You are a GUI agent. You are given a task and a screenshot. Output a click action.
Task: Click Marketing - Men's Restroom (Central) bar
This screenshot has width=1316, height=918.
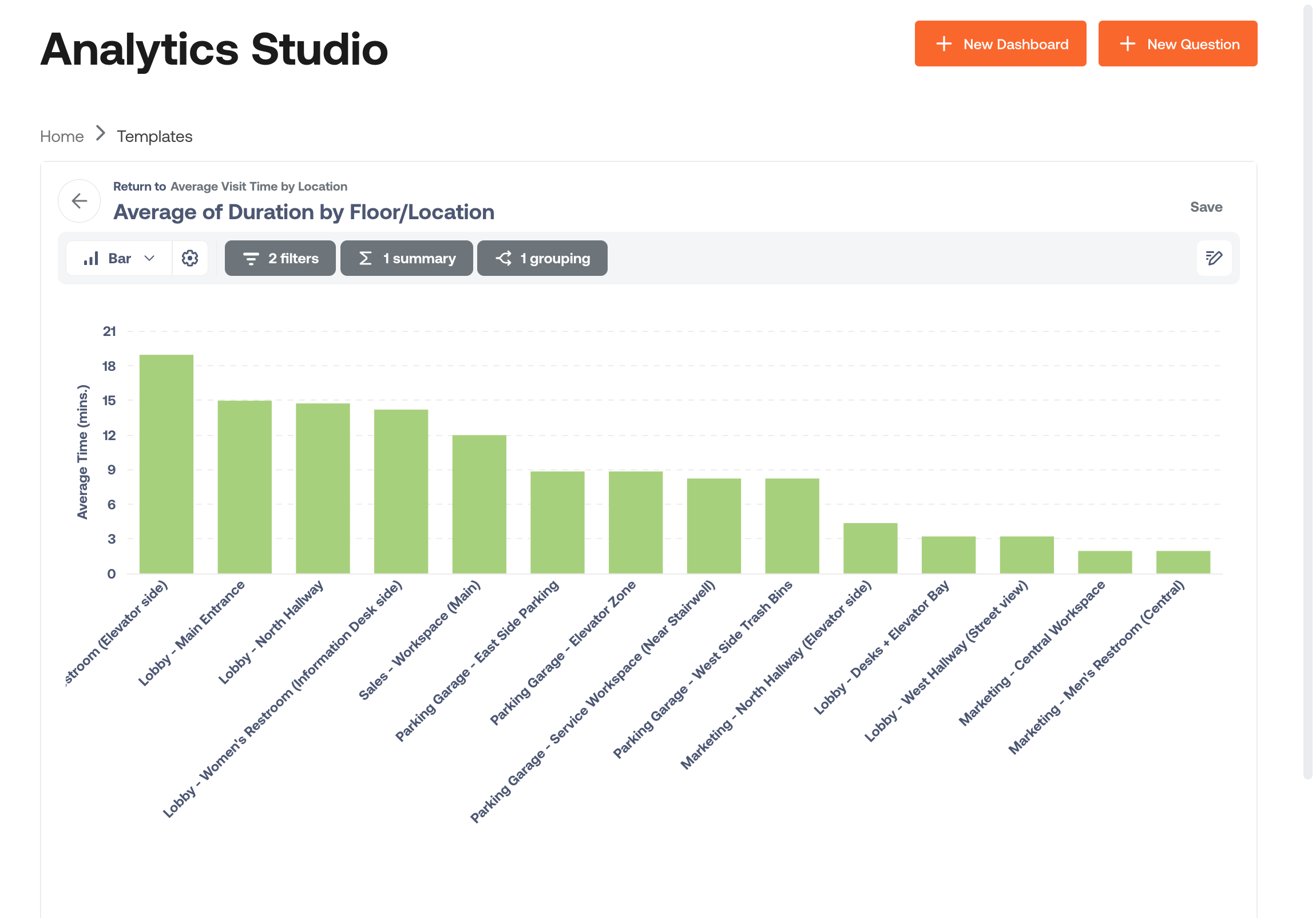(x=1184, y=562)
